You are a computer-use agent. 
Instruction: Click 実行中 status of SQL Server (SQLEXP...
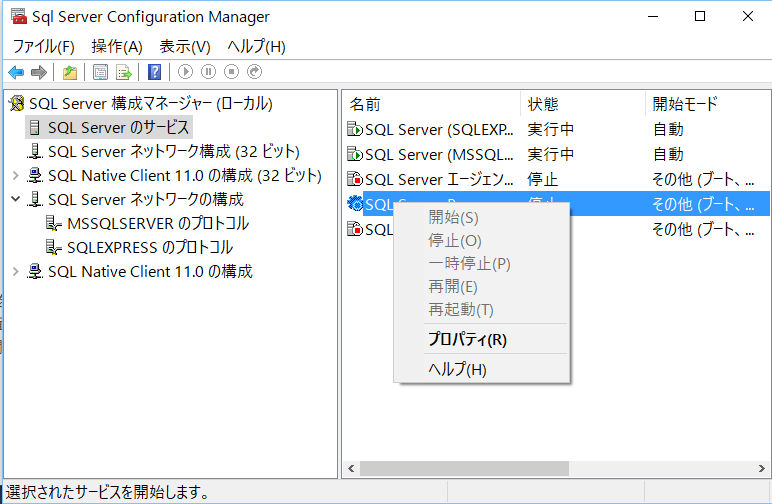[x=551, y=129]
